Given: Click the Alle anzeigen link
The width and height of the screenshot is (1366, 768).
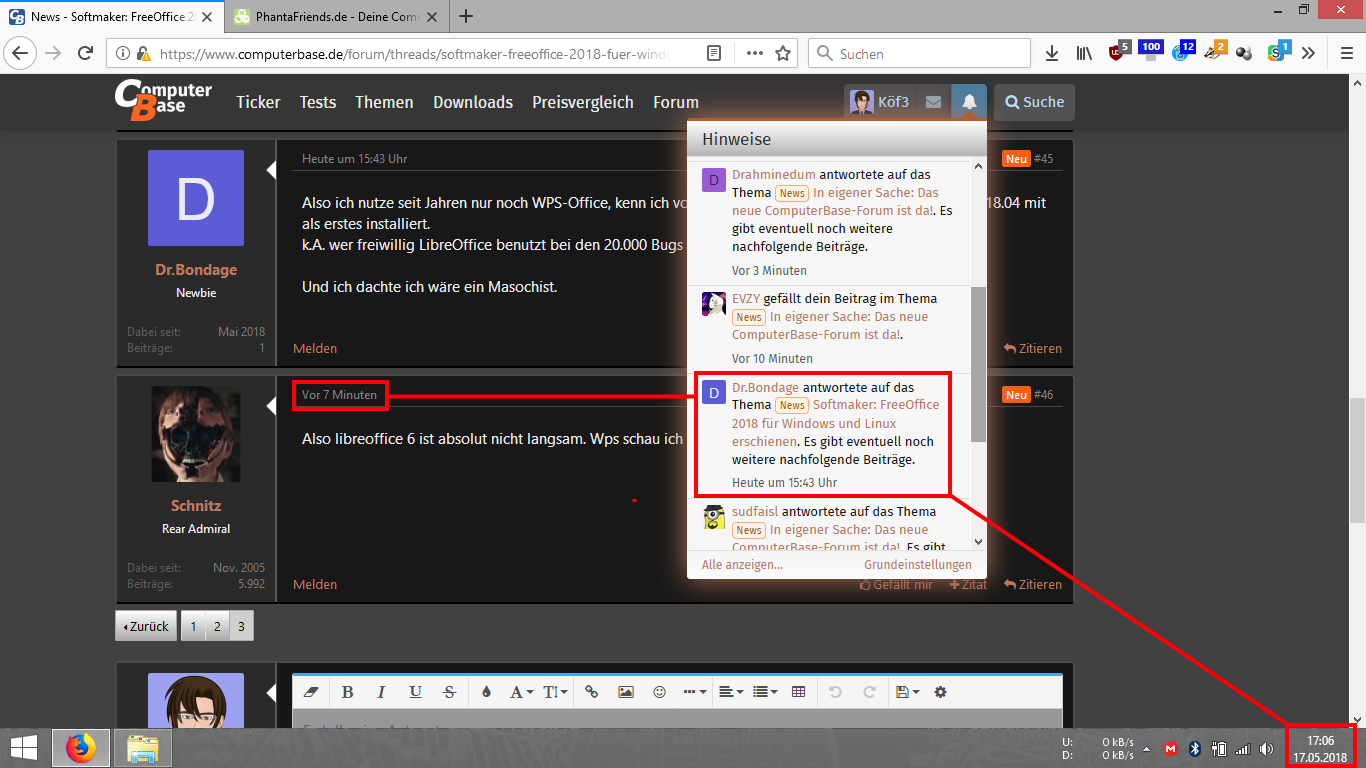Looking at the screenshot, I should coord(740,565).
